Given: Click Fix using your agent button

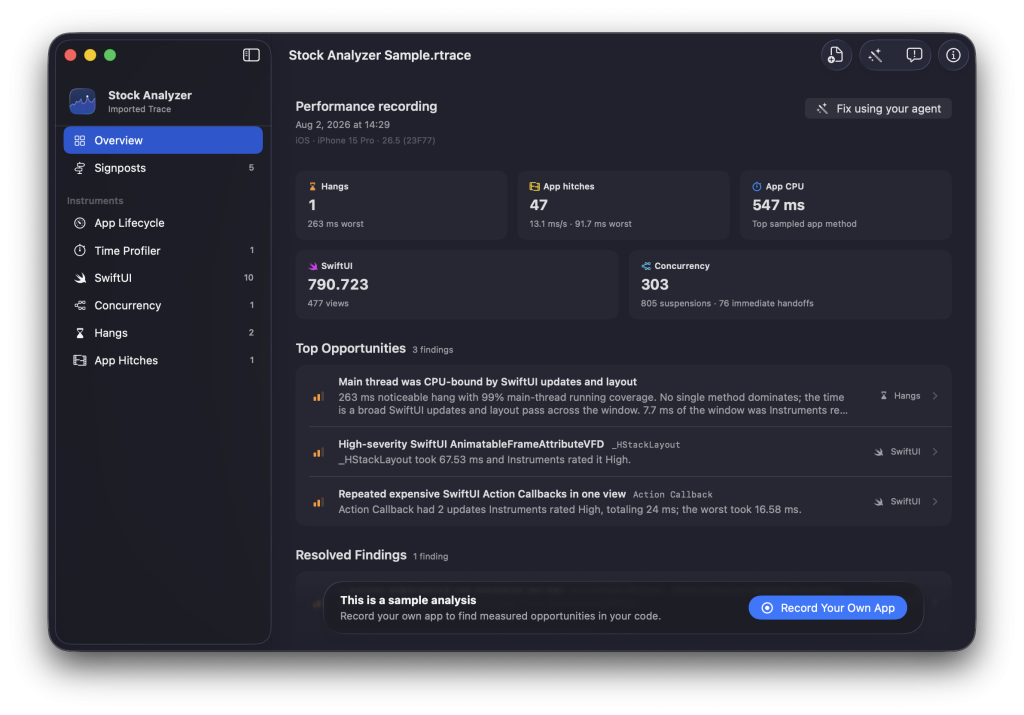Looking at the screenshot, I should [878, 108].
